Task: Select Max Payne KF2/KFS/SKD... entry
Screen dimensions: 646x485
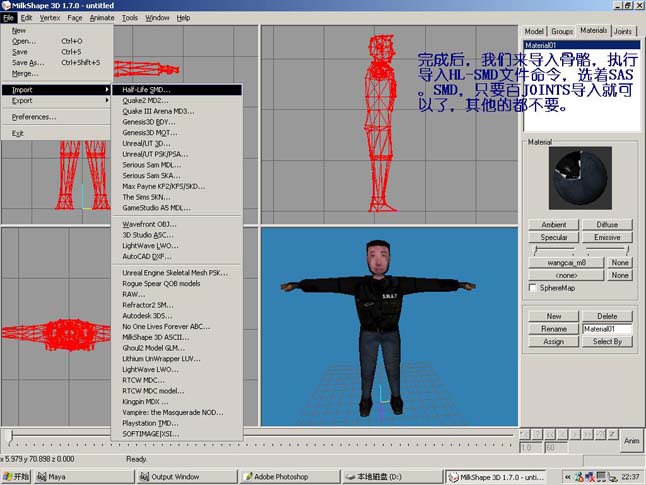Action: (177, 186)
